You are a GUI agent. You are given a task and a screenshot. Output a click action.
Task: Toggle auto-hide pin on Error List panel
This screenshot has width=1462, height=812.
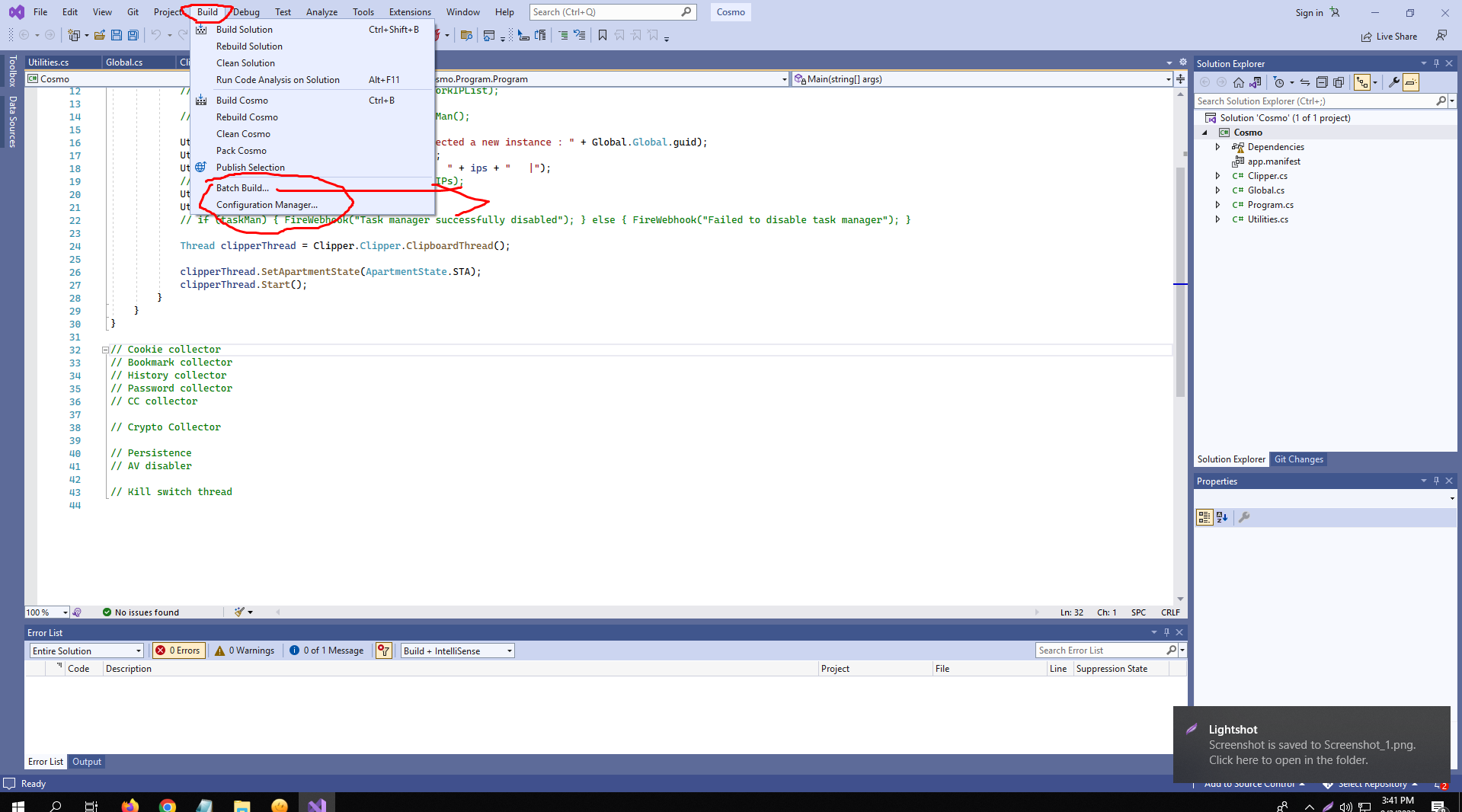click(x=1166, y=632)
